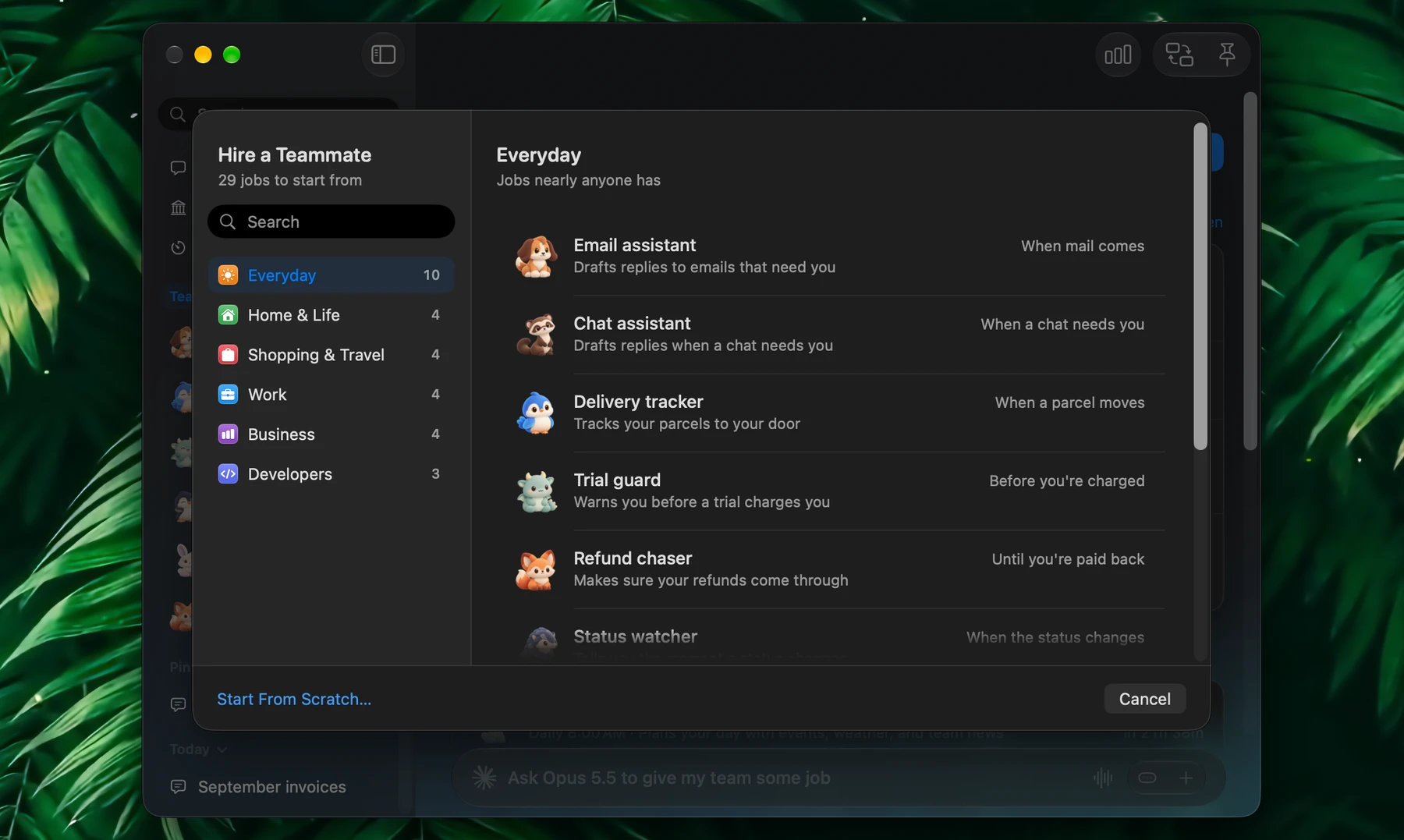This screenshot has height=840, width=1404.
Task: Select the Home & Life house icon
Action: tap(228, 315)
